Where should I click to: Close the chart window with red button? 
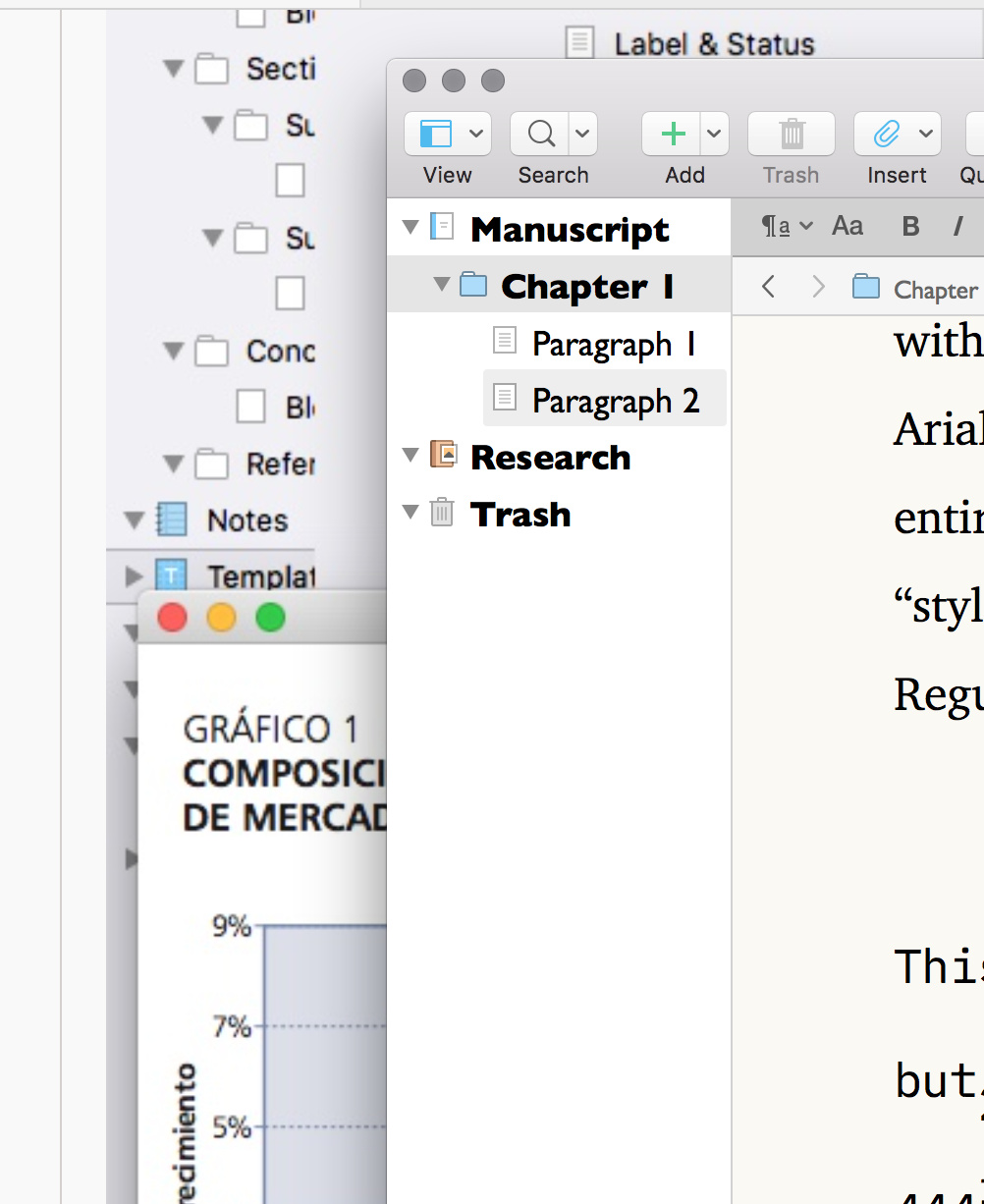[x=173, y=618]
